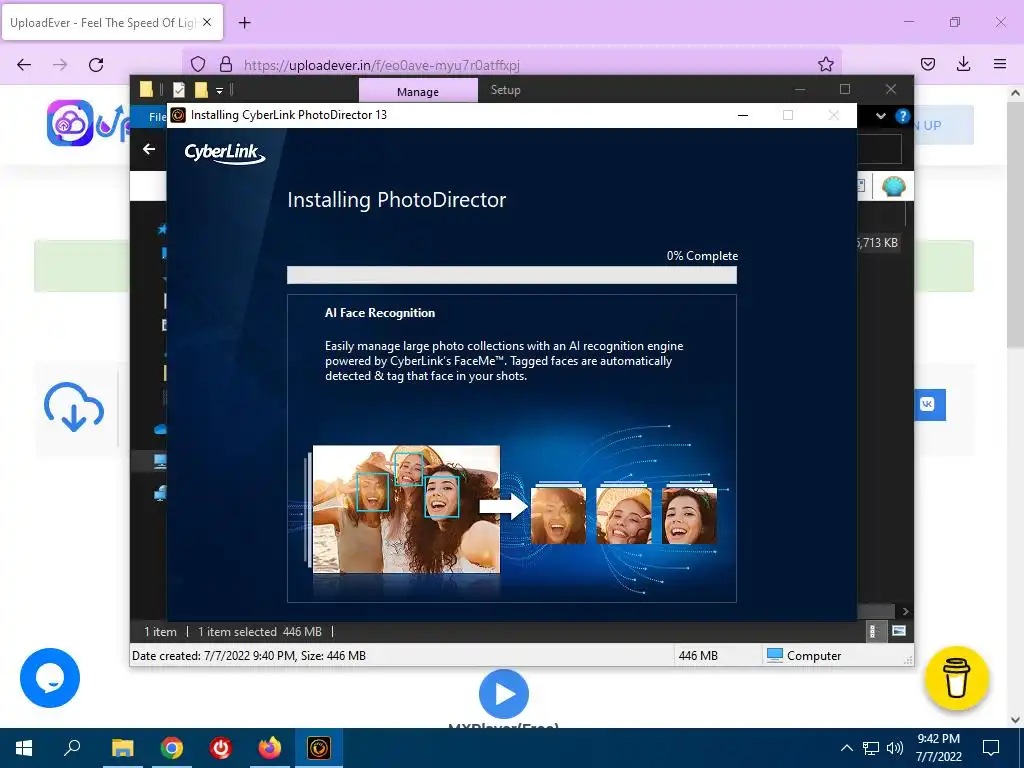The height and width of the screenshot is (768, 1024).
Task: Switch to Manage tab in Explorer window
Action: 418,91
